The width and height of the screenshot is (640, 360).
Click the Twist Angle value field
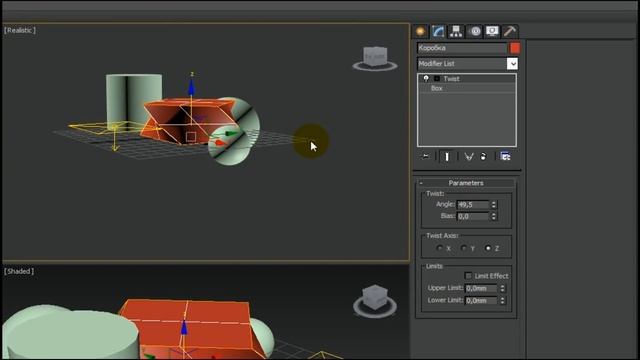473,204
